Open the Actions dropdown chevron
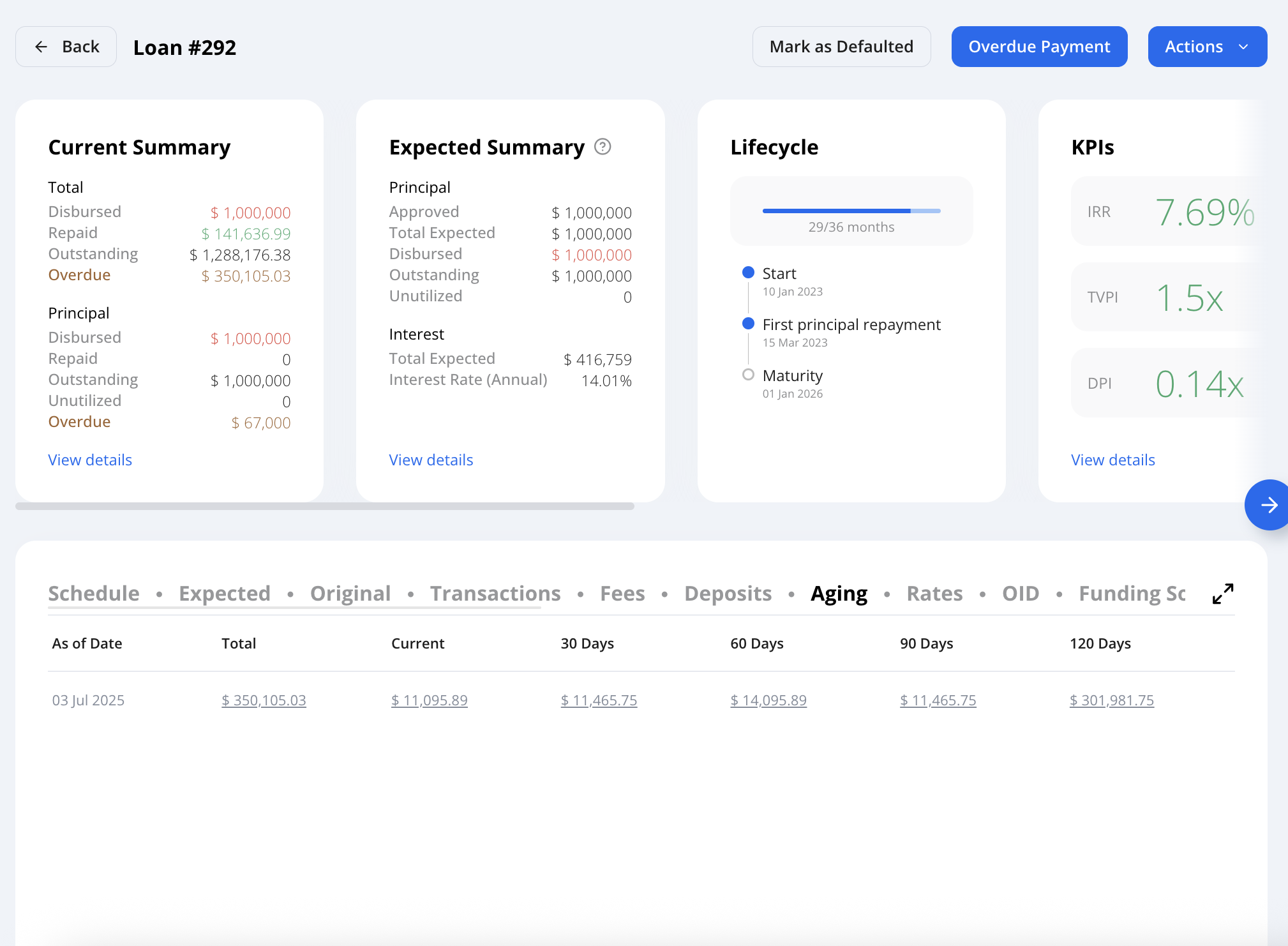The image size is (1288, 946). tap(1243, 47)
